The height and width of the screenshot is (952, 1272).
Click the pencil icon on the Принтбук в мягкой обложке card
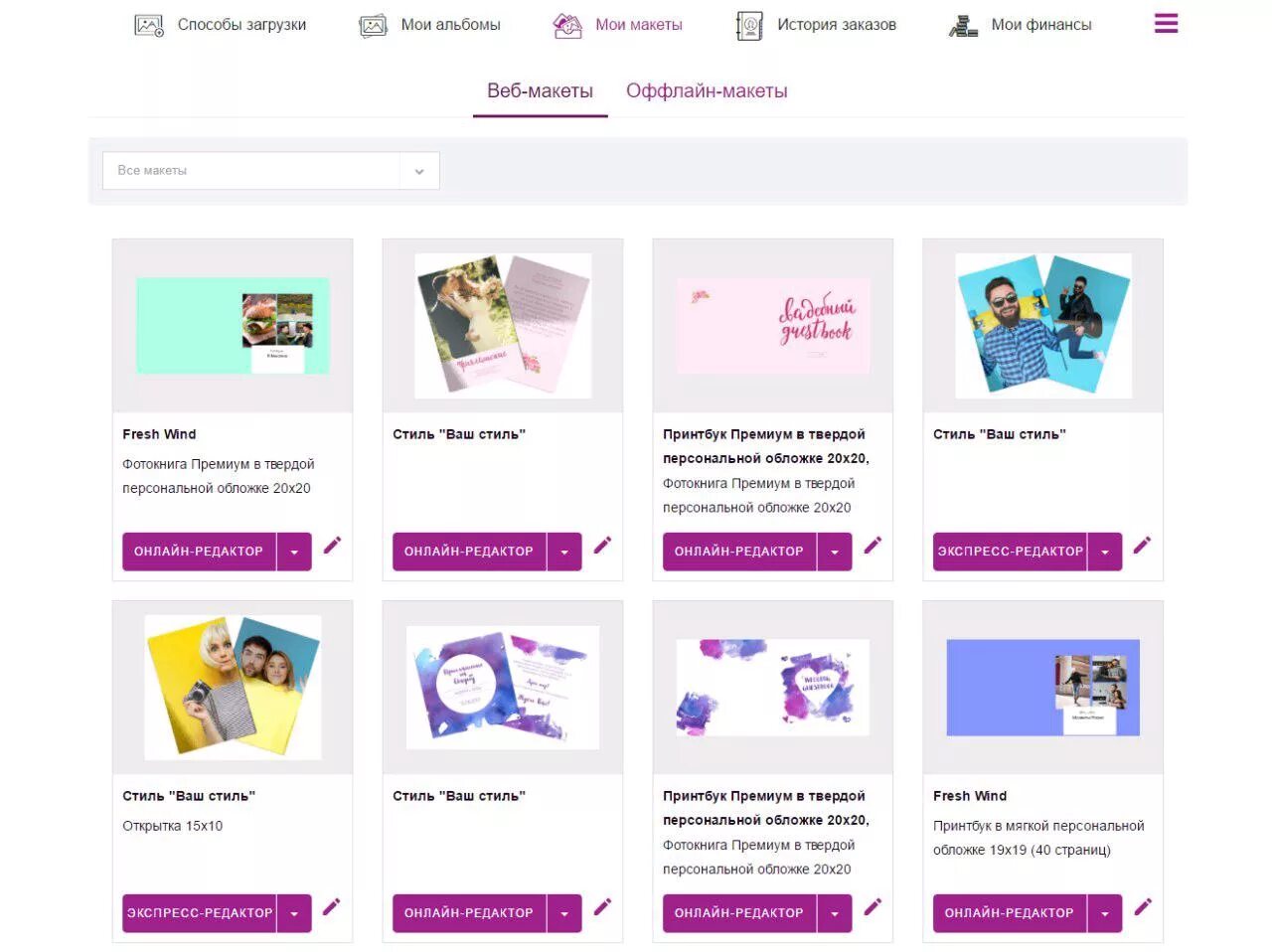1143,906
